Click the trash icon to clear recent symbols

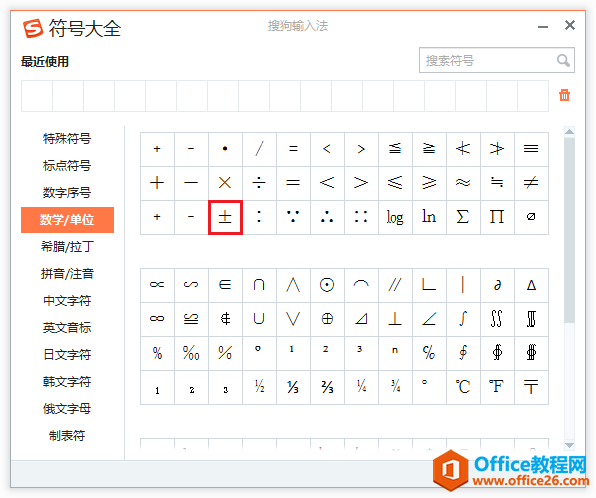coord(564,95)
